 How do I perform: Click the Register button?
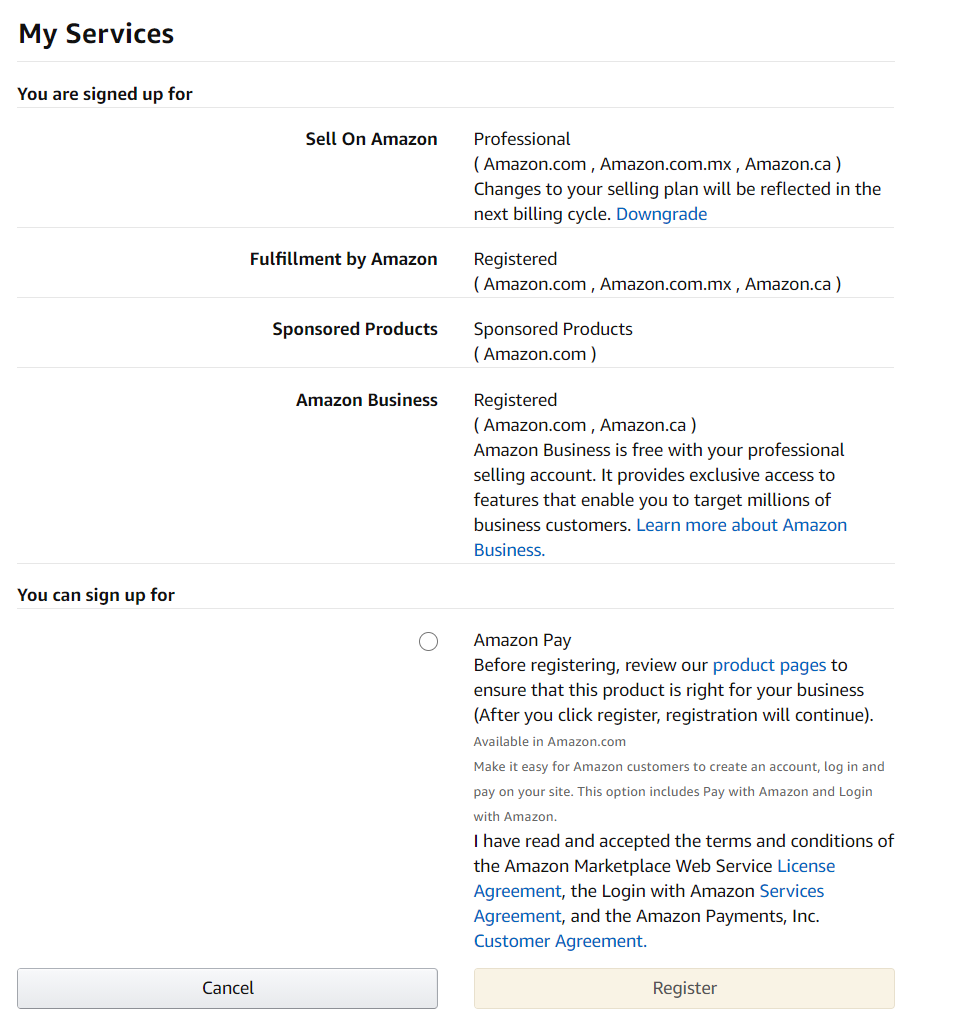[684, 988]
